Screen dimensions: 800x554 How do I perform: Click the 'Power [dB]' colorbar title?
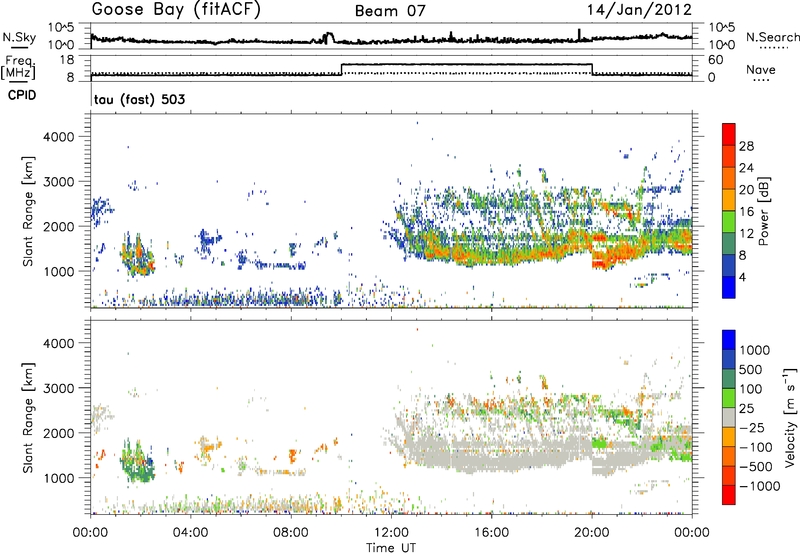tap(763, 211)
